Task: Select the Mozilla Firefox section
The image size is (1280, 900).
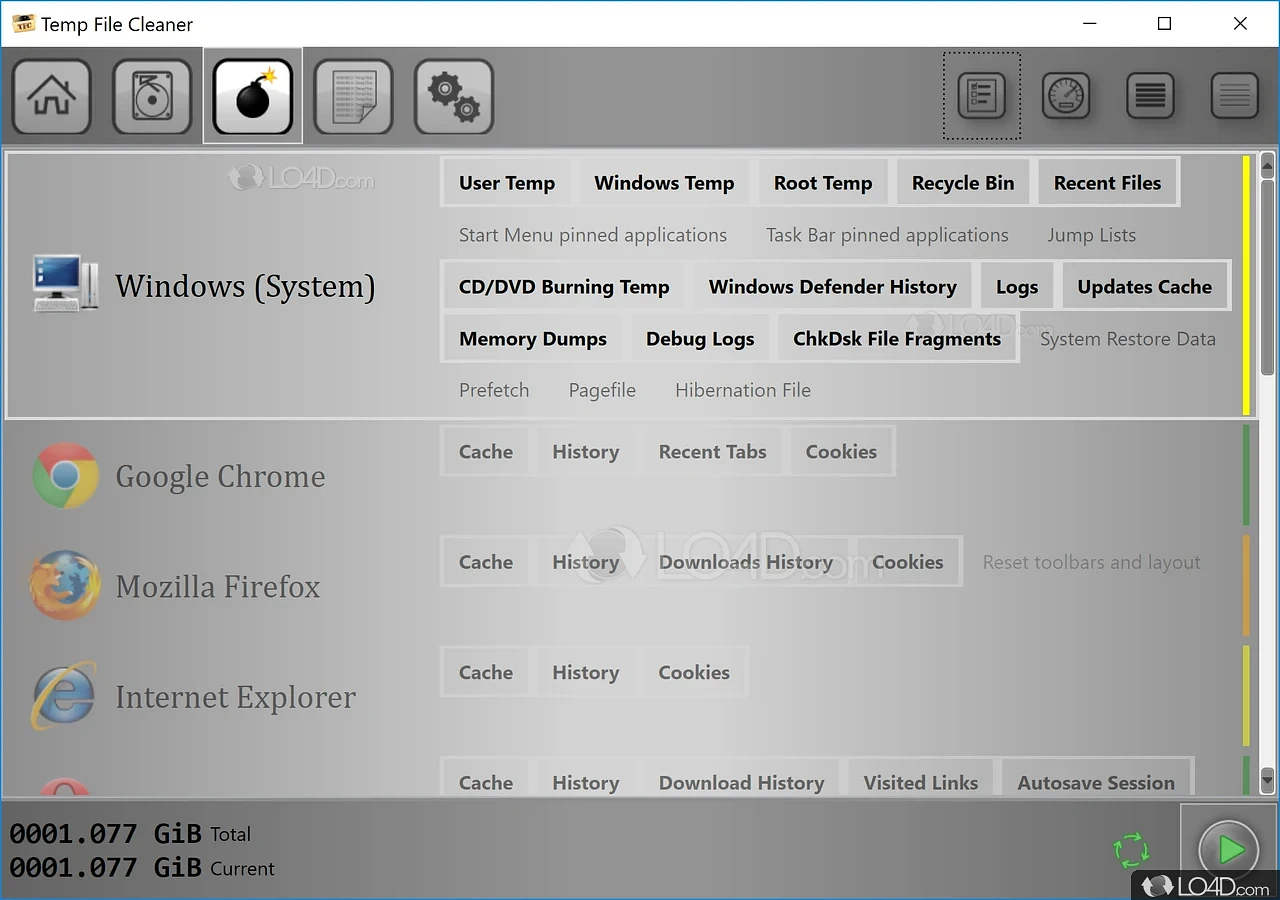Action: pos(217,587)
